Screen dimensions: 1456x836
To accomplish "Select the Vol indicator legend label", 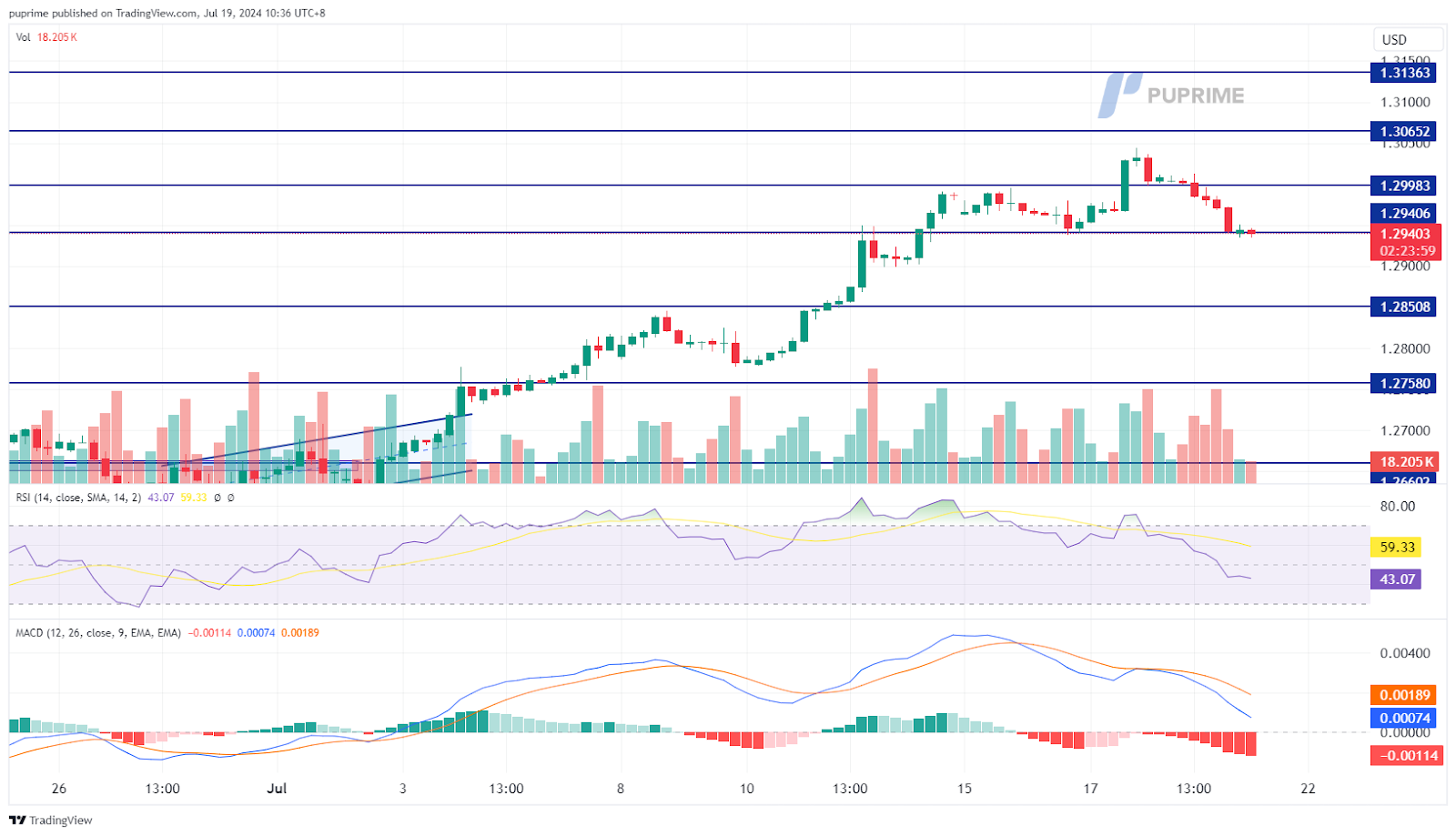I will tap(24, 37).
